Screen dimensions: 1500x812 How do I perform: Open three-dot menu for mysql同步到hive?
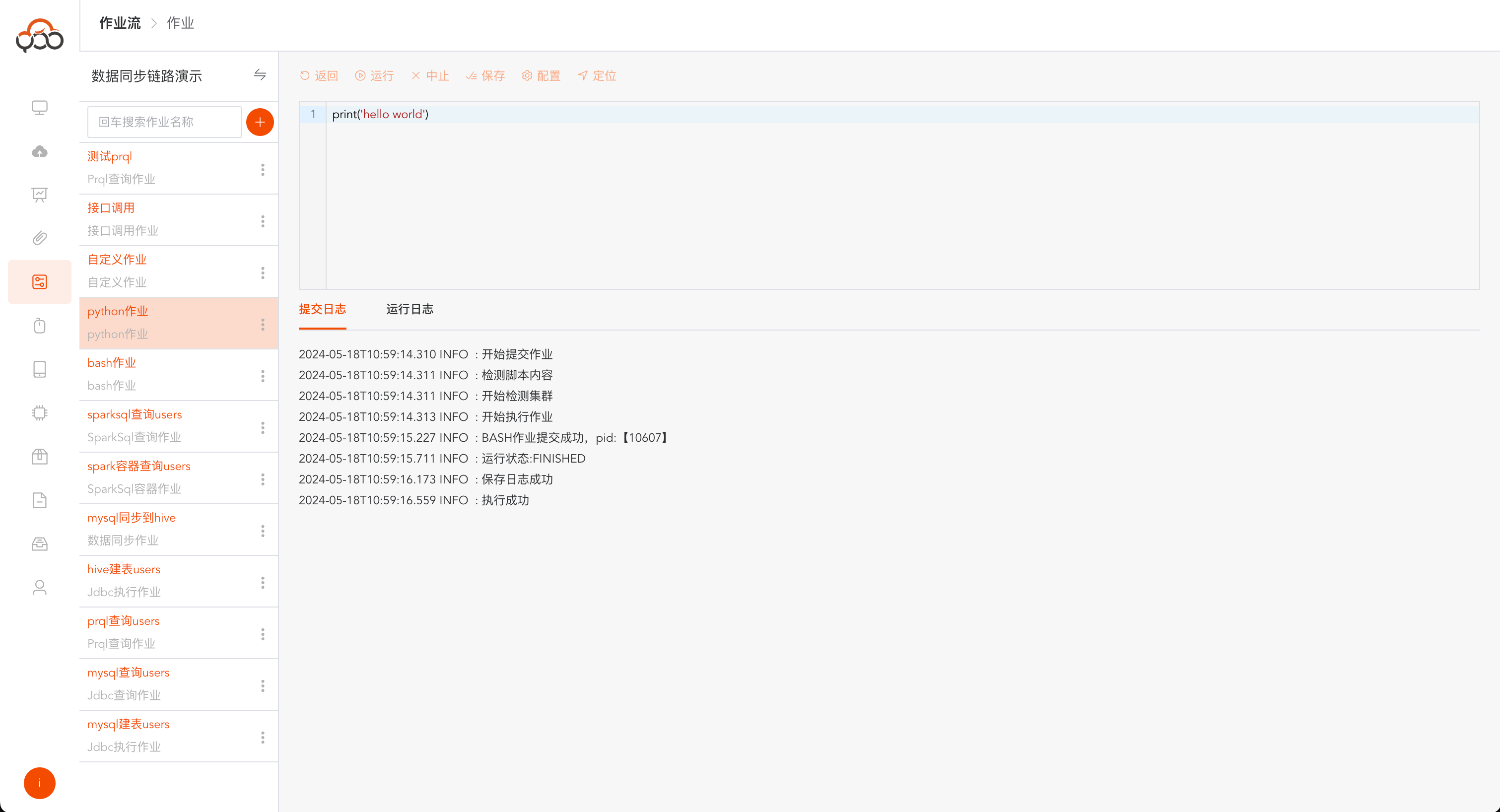263,531
